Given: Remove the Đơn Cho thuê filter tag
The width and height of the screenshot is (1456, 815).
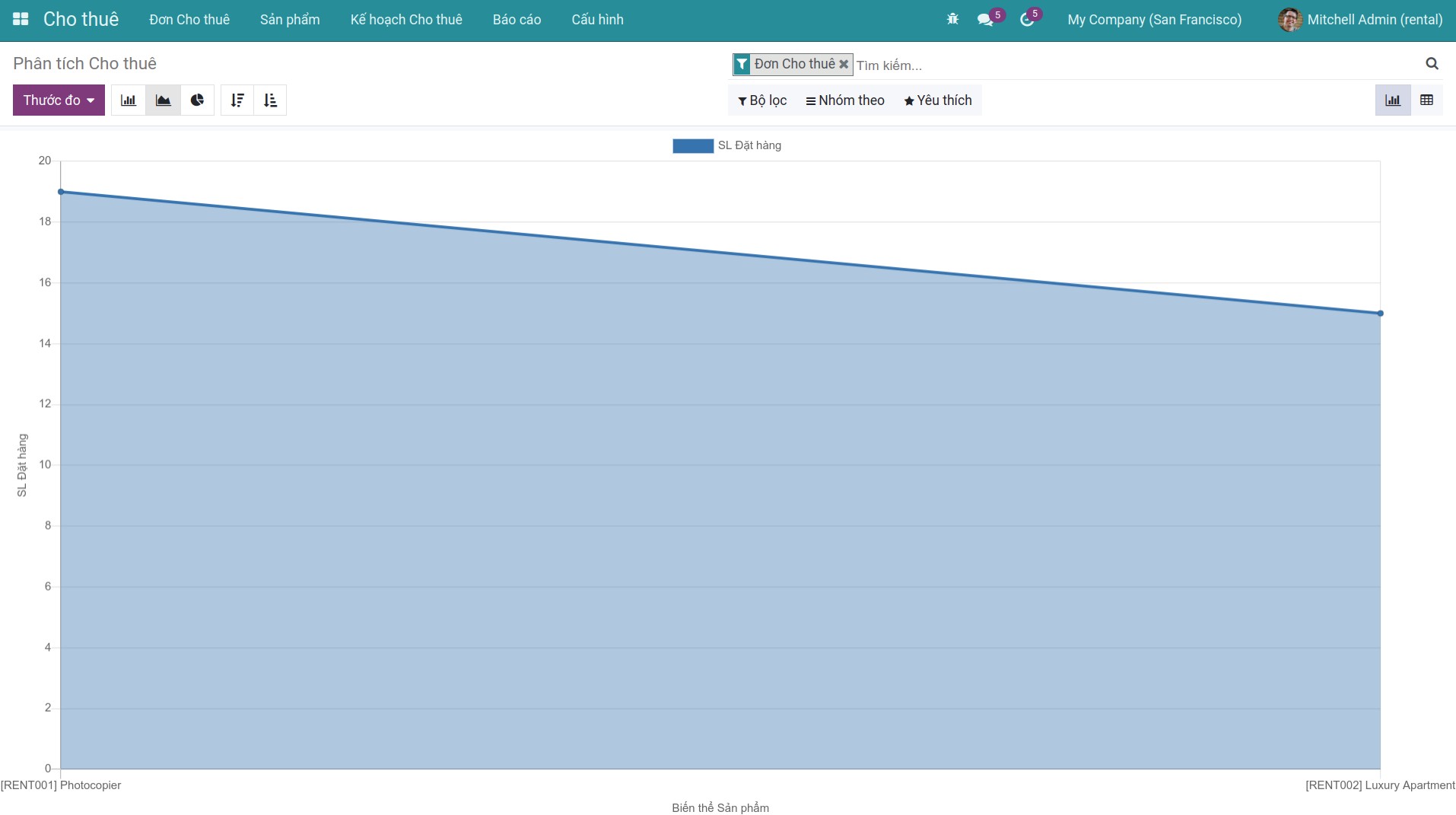Looking at the screenshot, I should [x=844, y=65].
